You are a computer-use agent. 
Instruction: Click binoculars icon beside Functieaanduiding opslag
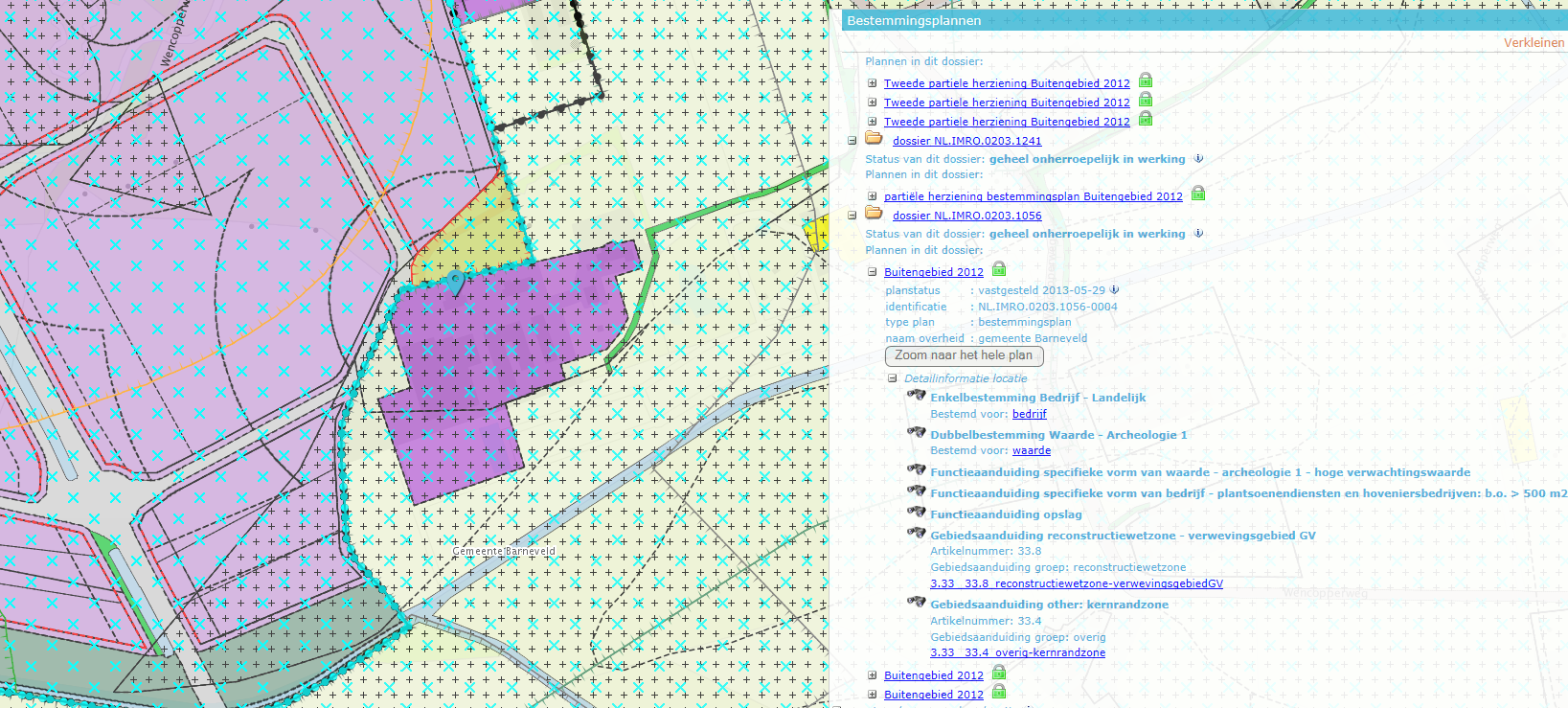point(917,513)
